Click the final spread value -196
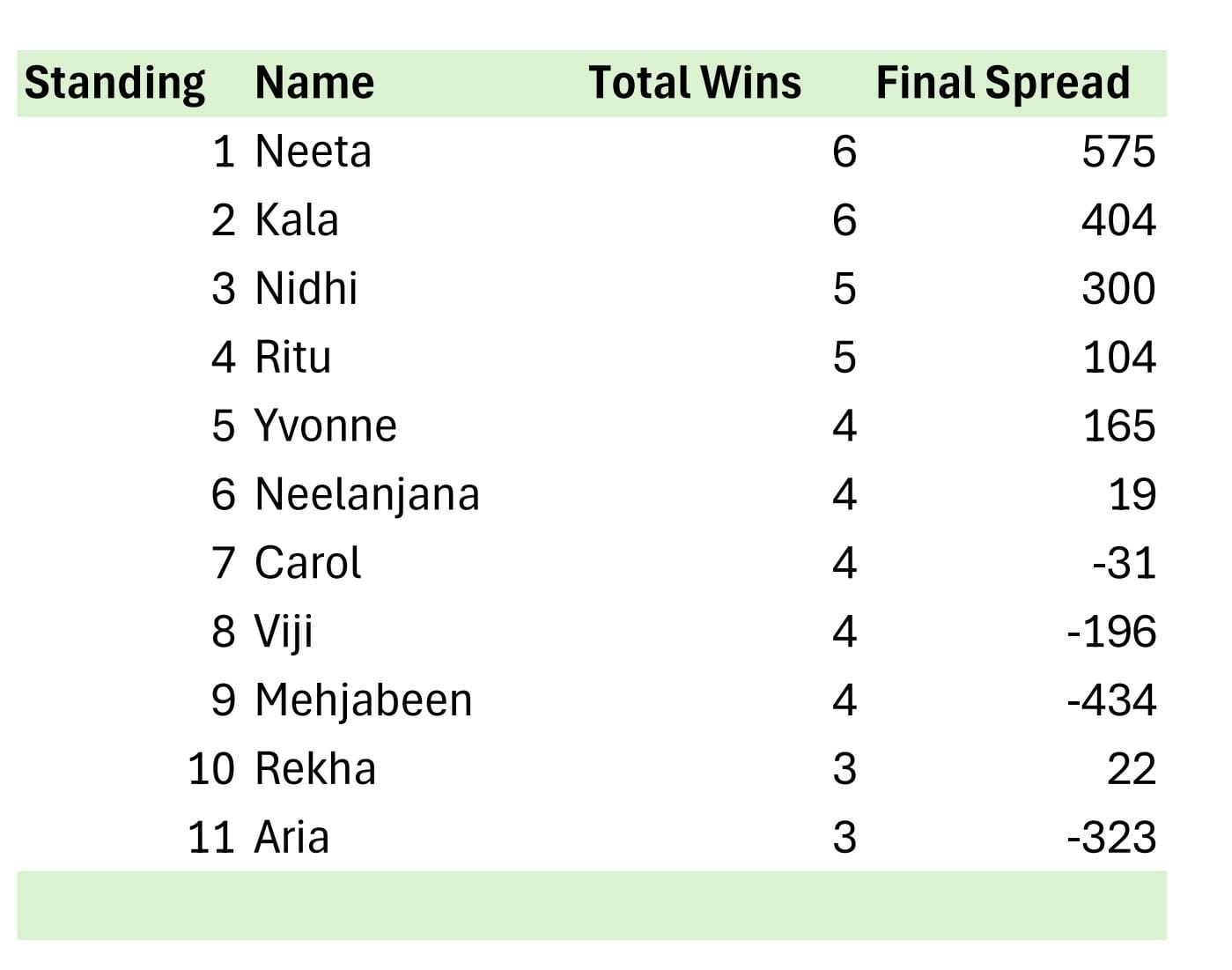This screenshot has width=1232, height=970. [1110, 632]
